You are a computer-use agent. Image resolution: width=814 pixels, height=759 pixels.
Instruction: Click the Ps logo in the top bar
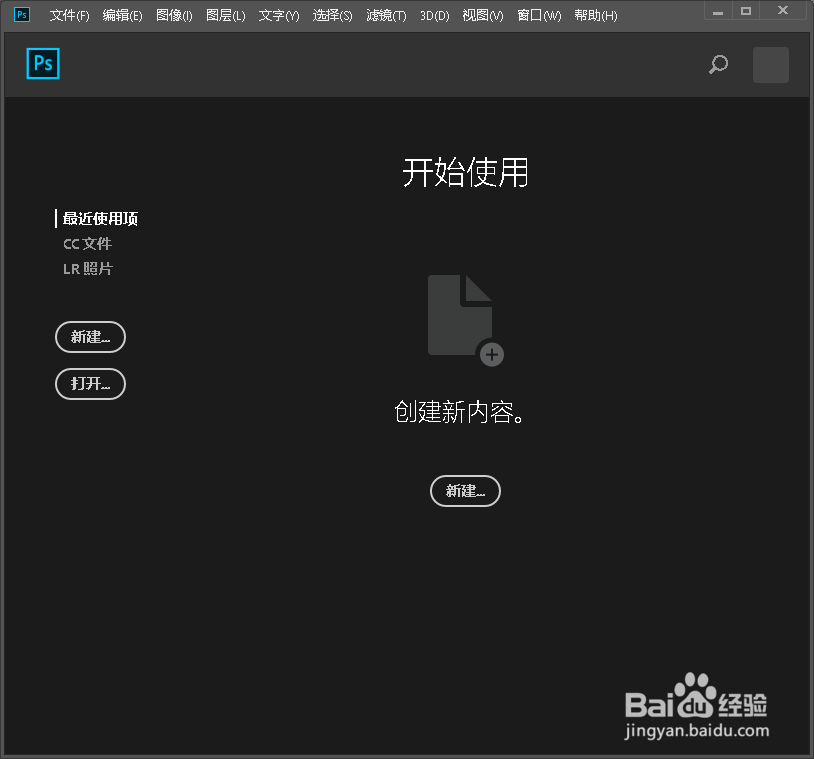42,63
